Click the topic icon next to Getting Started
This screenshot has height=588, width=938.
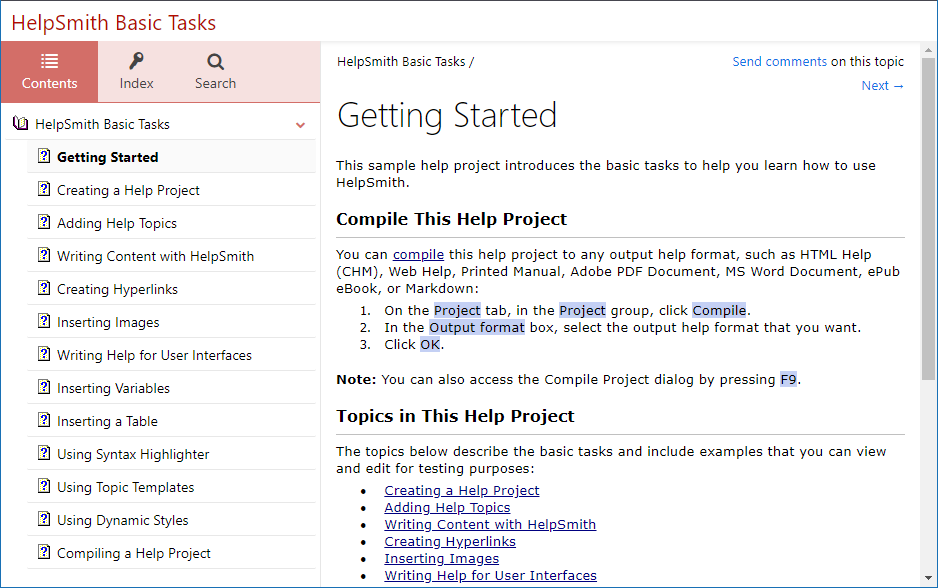coord(44,156)
